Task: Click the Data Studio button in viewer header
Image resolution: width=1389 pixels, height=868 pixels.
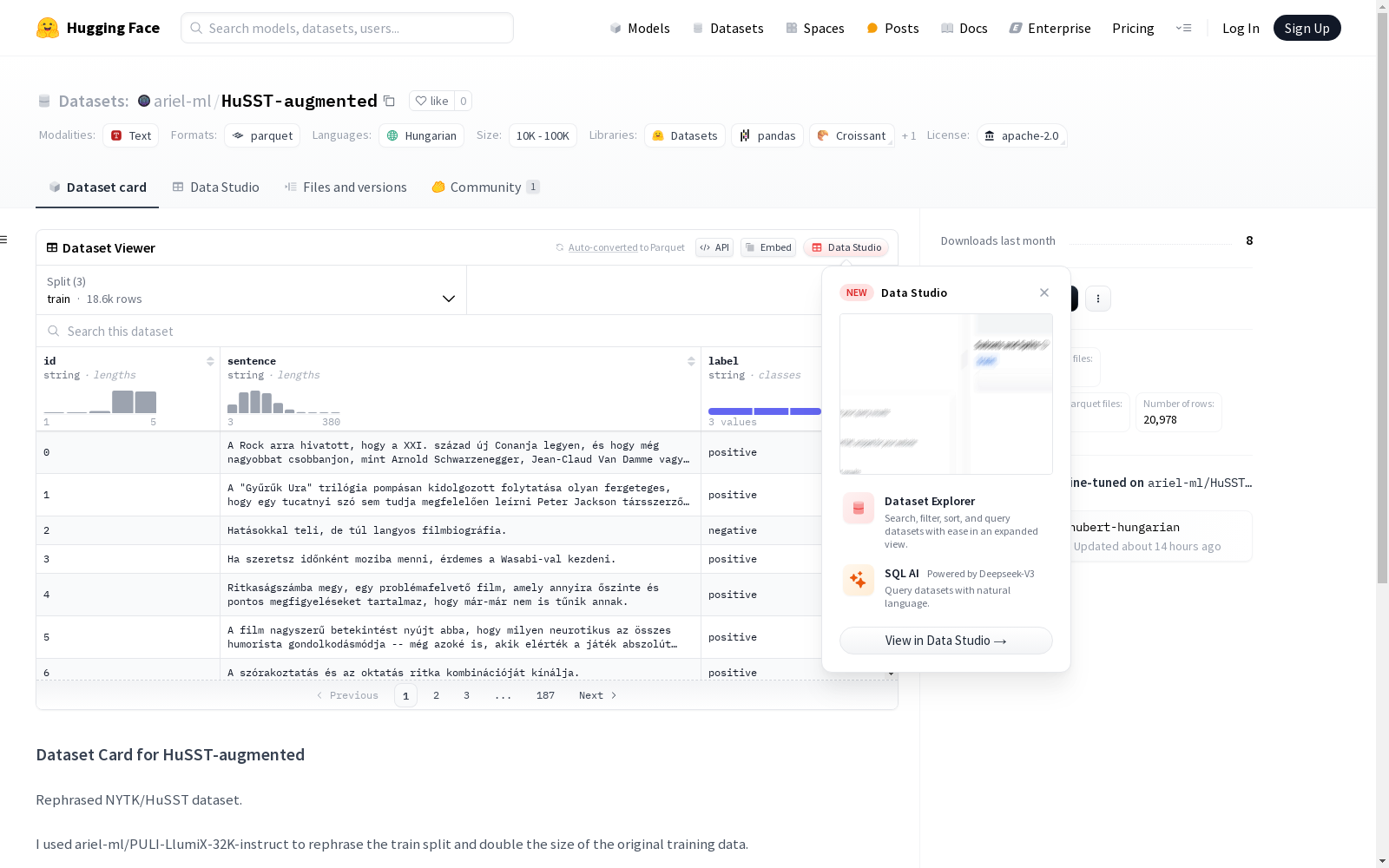Action: tap(846, 247)
